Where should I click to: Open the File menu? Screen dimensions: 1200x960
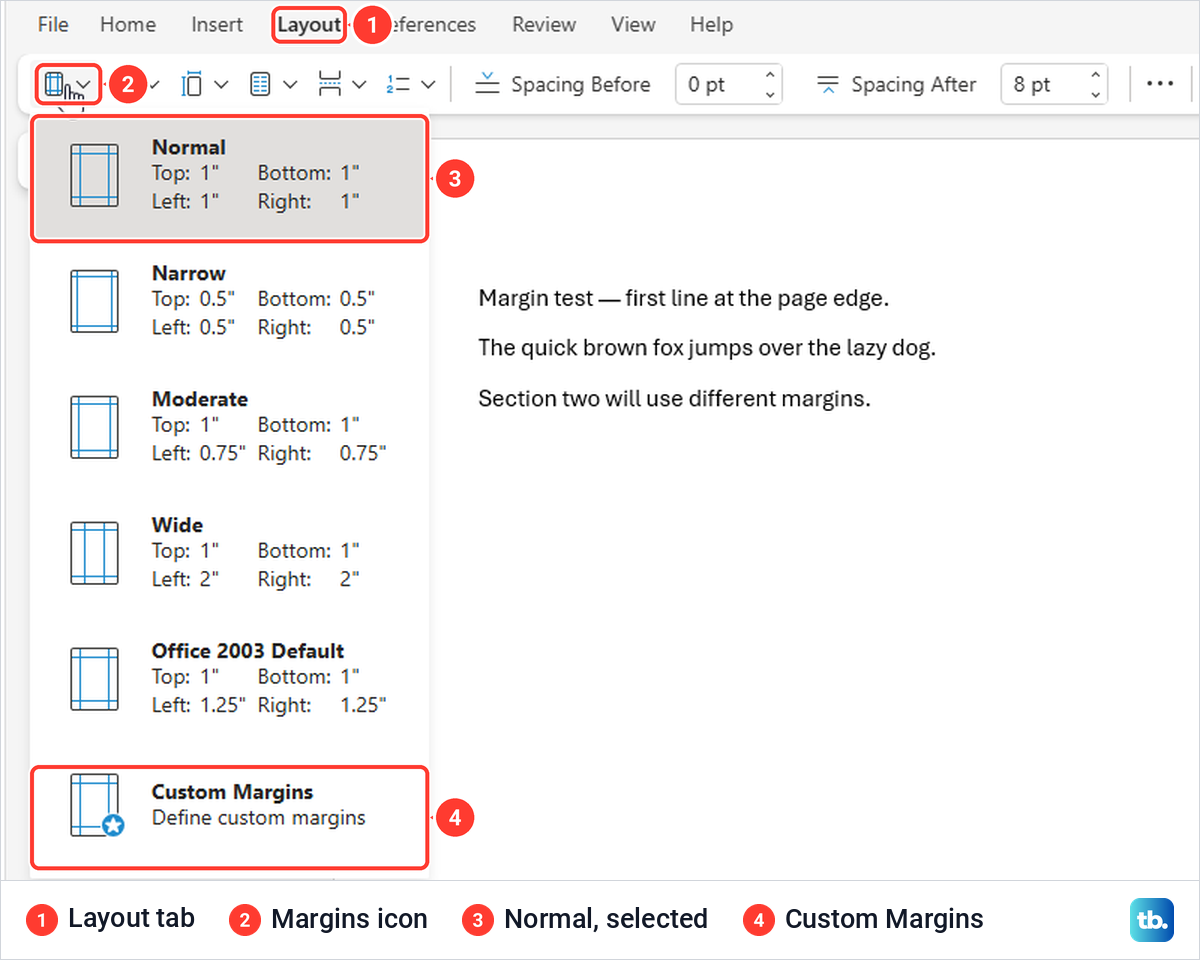coord(53,24)
